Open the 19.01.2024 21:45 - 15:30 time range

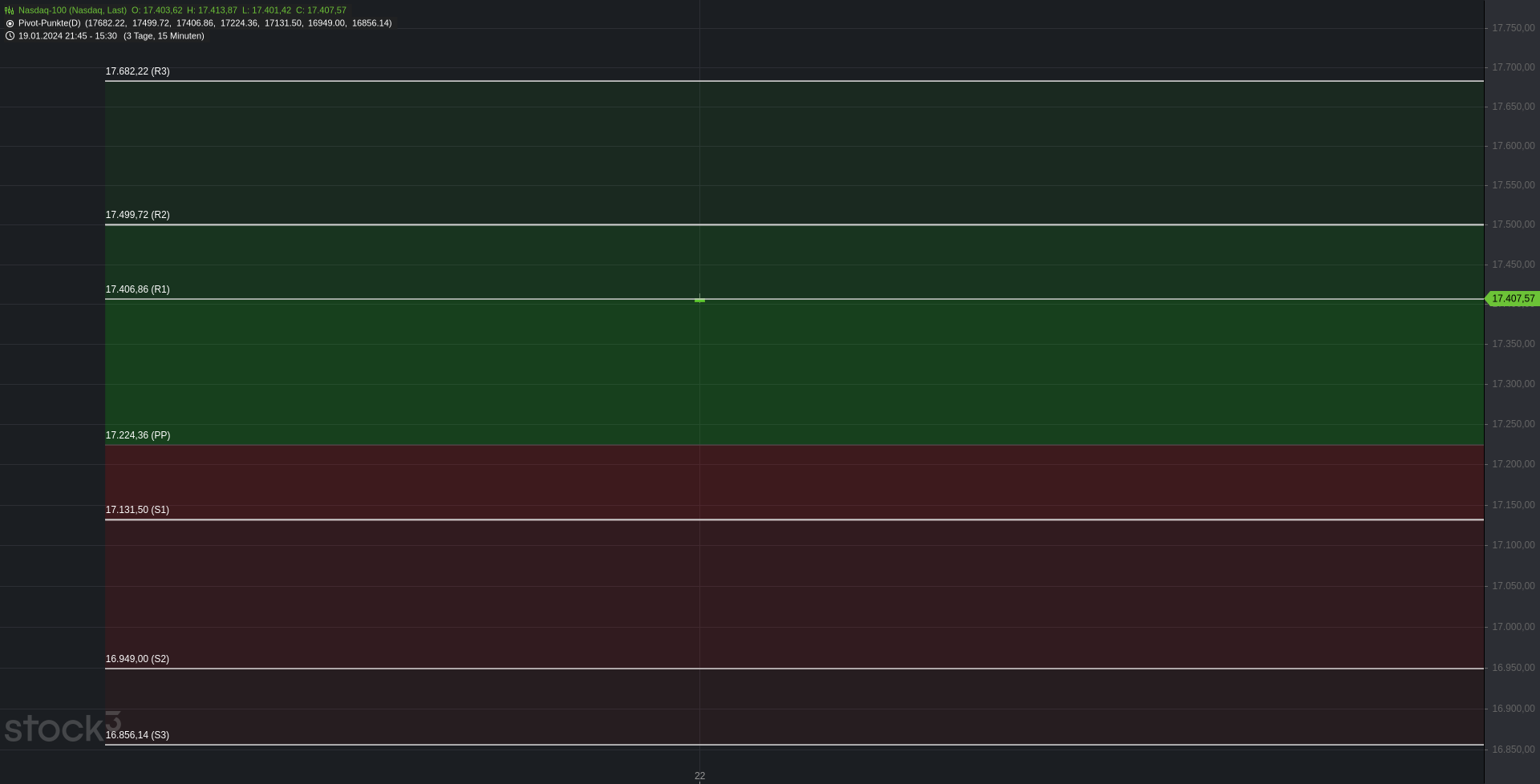tap(67, 36)
